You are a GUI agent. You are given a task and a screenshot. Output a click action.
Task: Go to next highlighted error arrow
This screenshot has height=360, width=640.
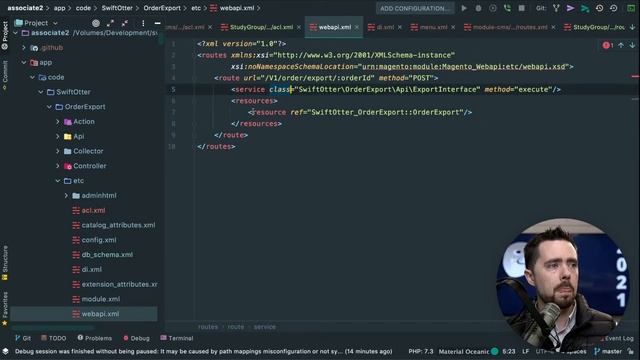[x=632, y=45]
